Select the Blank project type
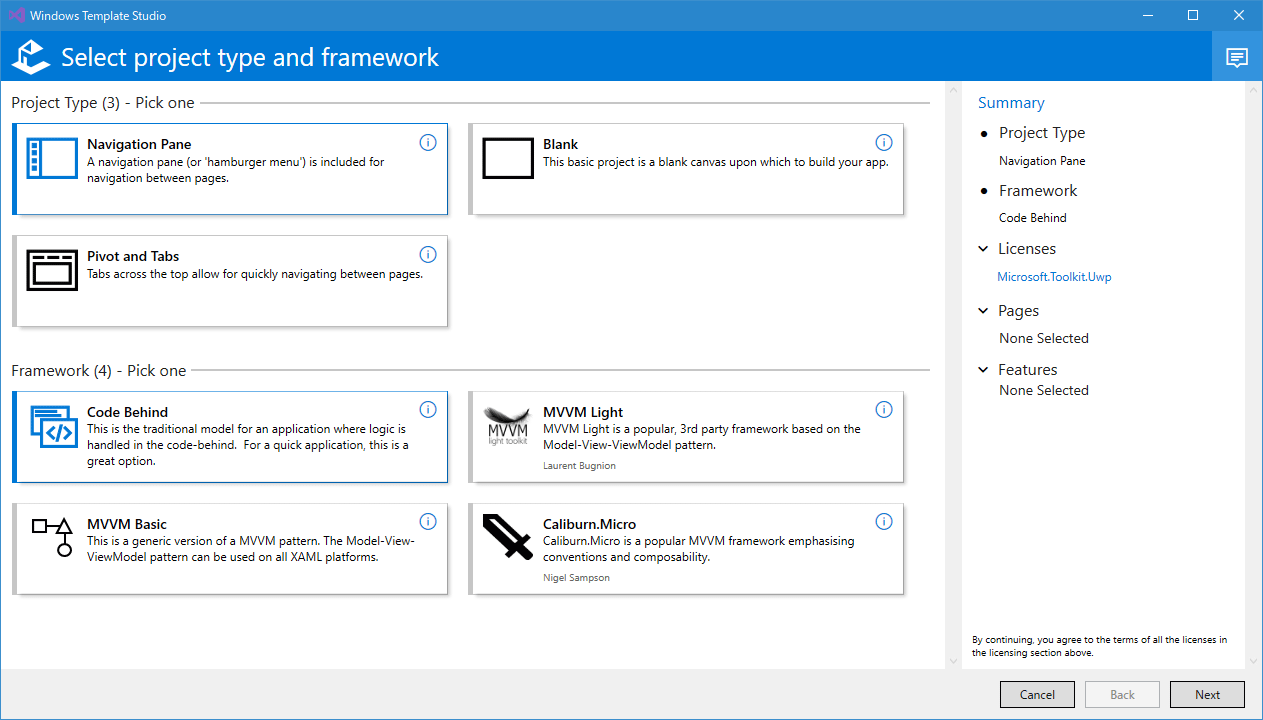 pyautogui.click(x=686, y=168)
